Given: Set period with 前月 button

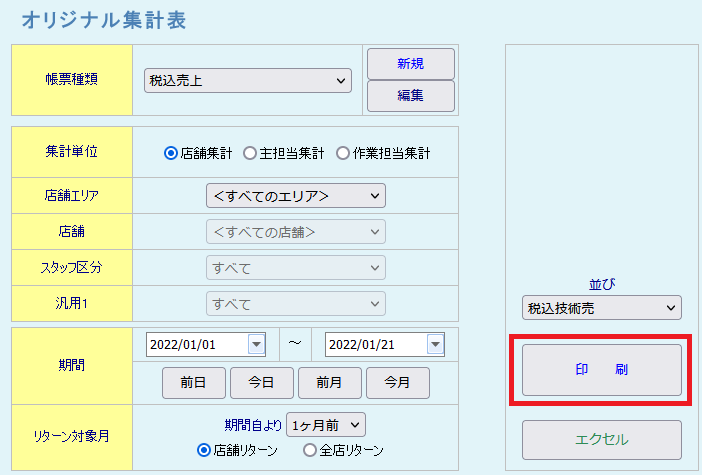Looking at the screenshot, I should point(330,383).
